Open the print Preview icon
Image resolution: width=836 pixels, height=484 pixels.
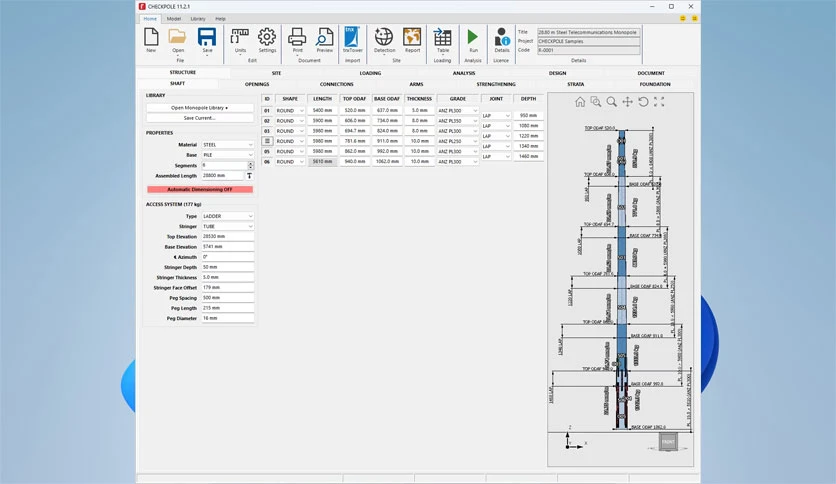point(324,40)
